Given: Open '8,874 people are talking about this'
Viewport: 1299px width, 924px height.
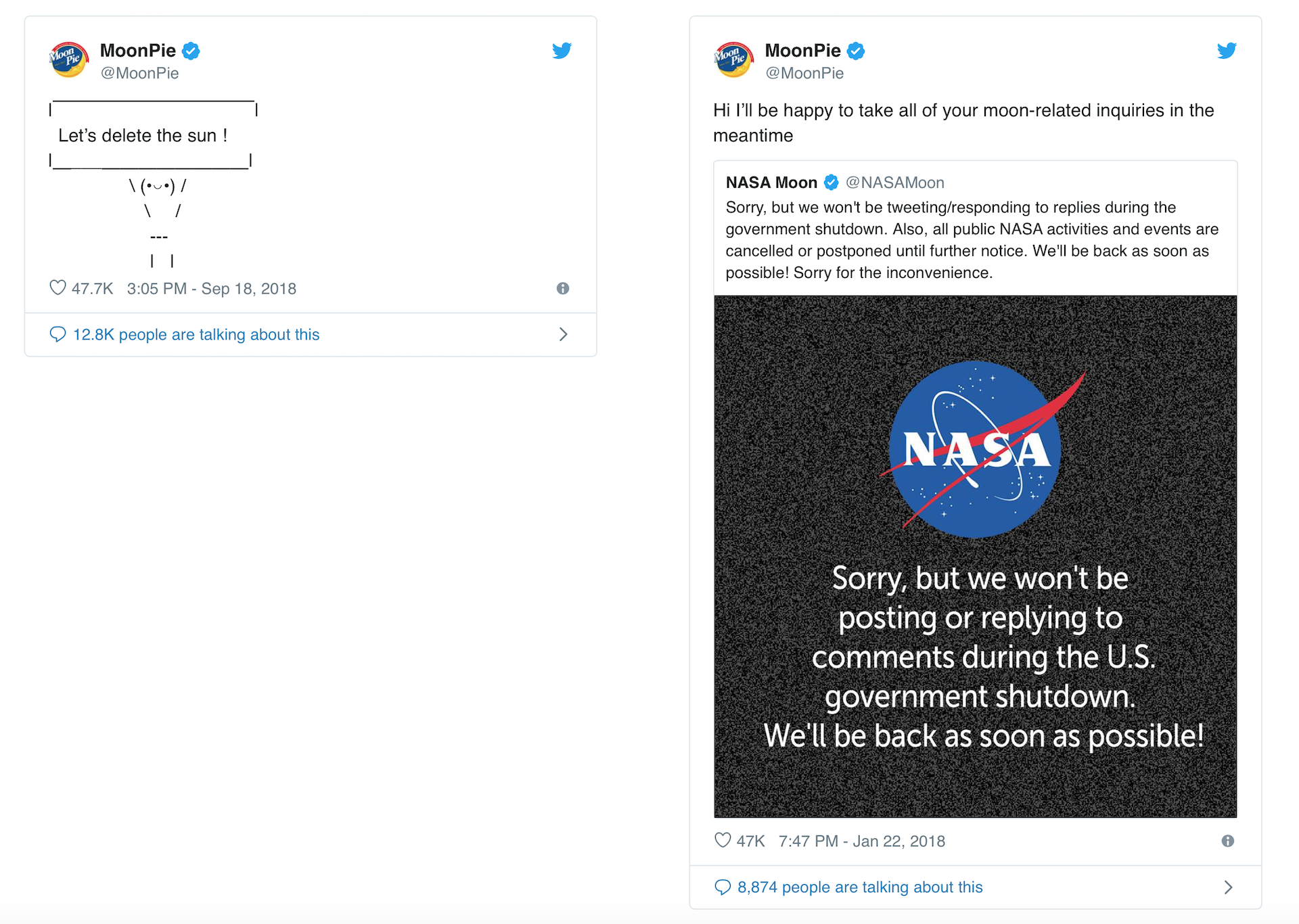Looking at the screenshot, I should pyautogui.click(x=860, y=887).
